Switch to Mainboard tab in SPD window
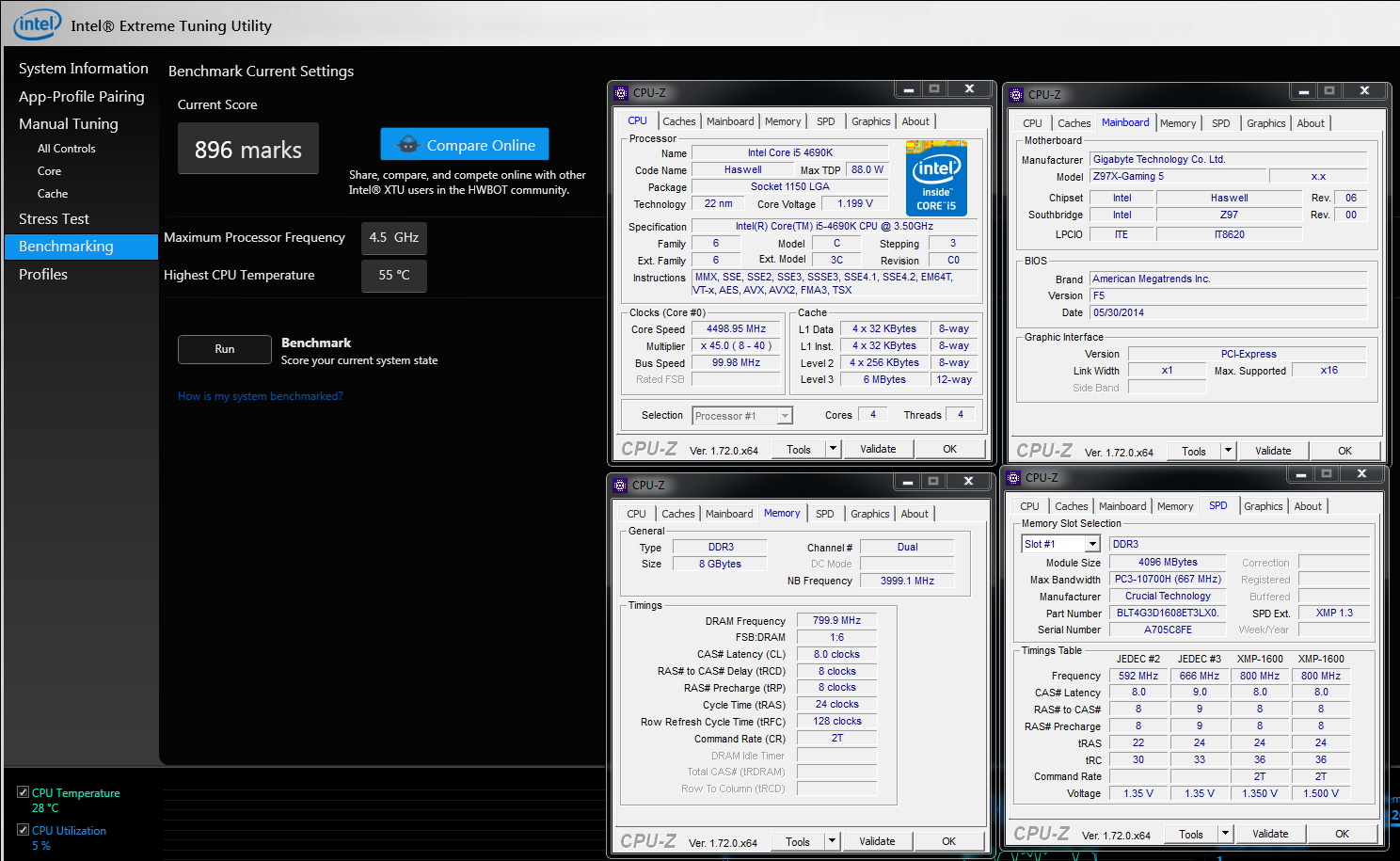Viewport: 1400px width, 861px height. tap(1122, 506)
